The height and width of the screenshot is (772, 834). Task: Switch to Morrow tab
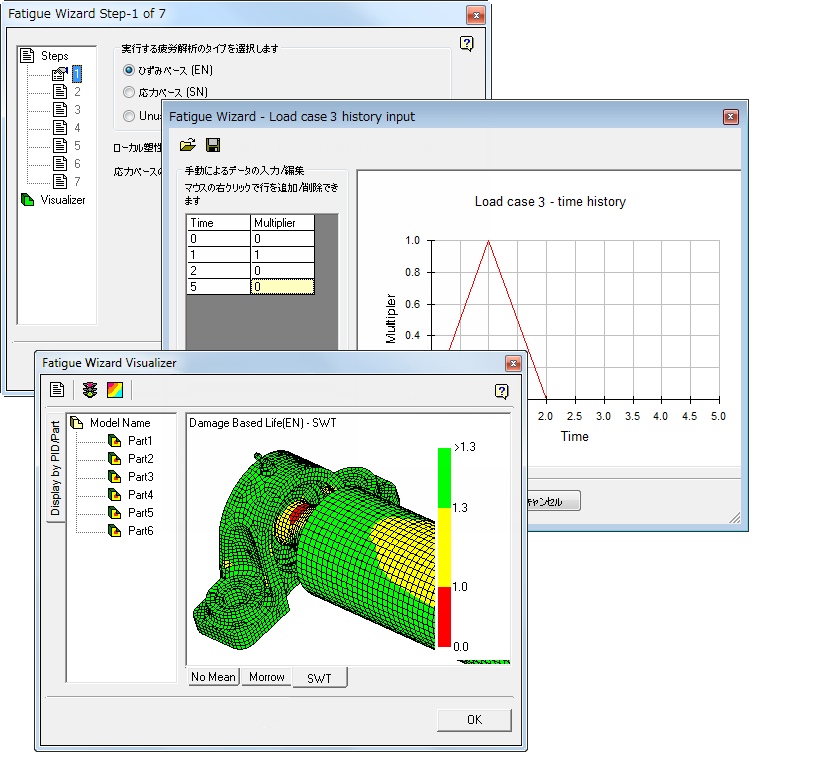266,677
